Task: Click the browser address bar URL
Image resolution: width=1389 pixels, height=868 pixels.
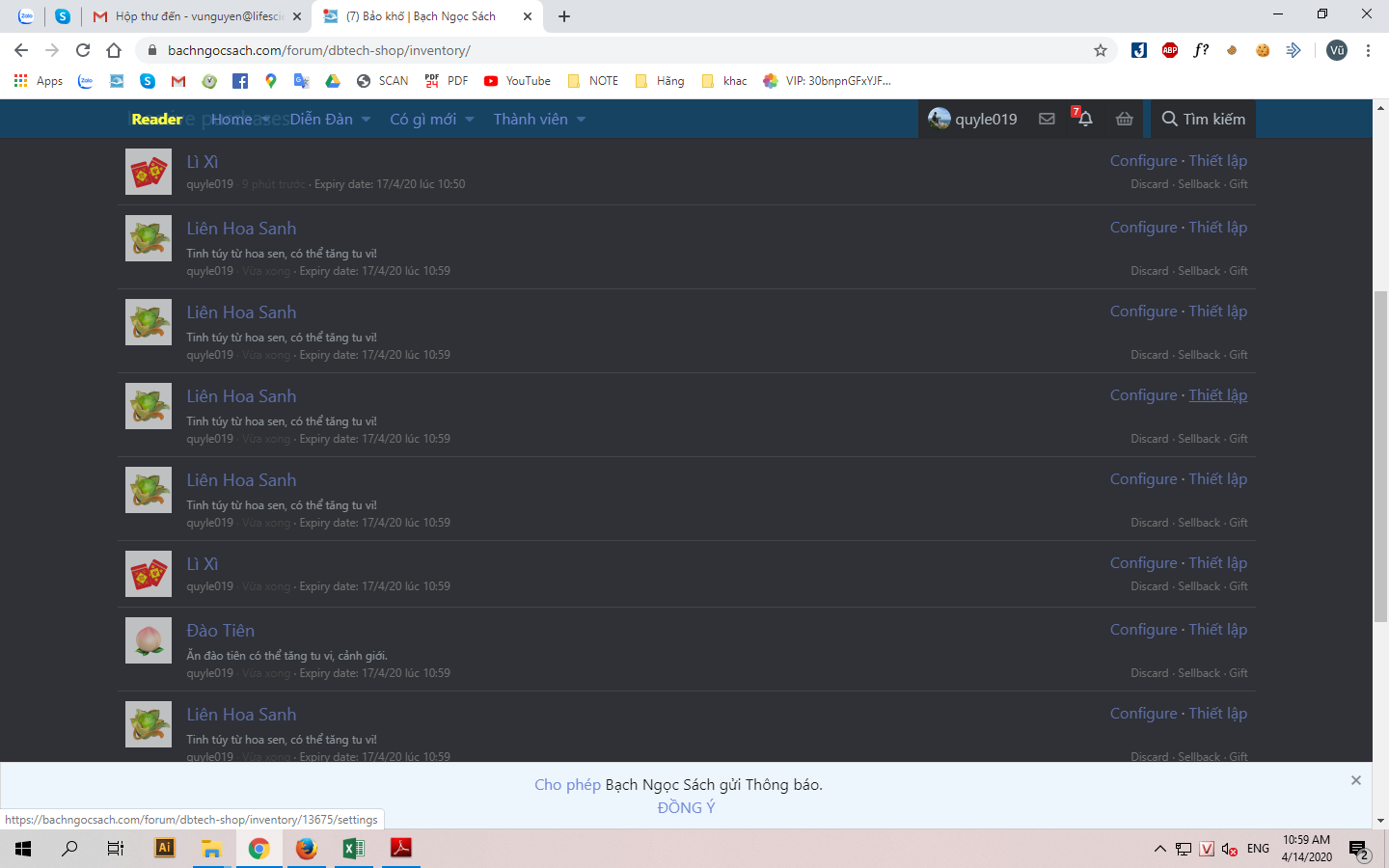Action: [x=319, y=50]
